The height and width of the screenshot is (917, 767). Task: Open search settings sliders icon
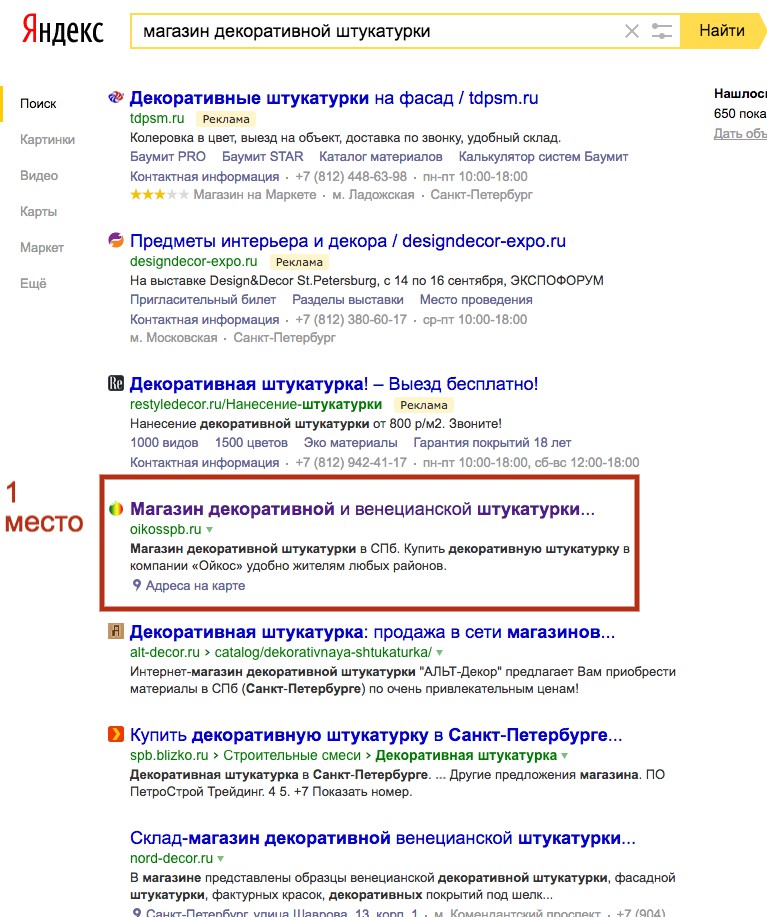coord(662,31)
